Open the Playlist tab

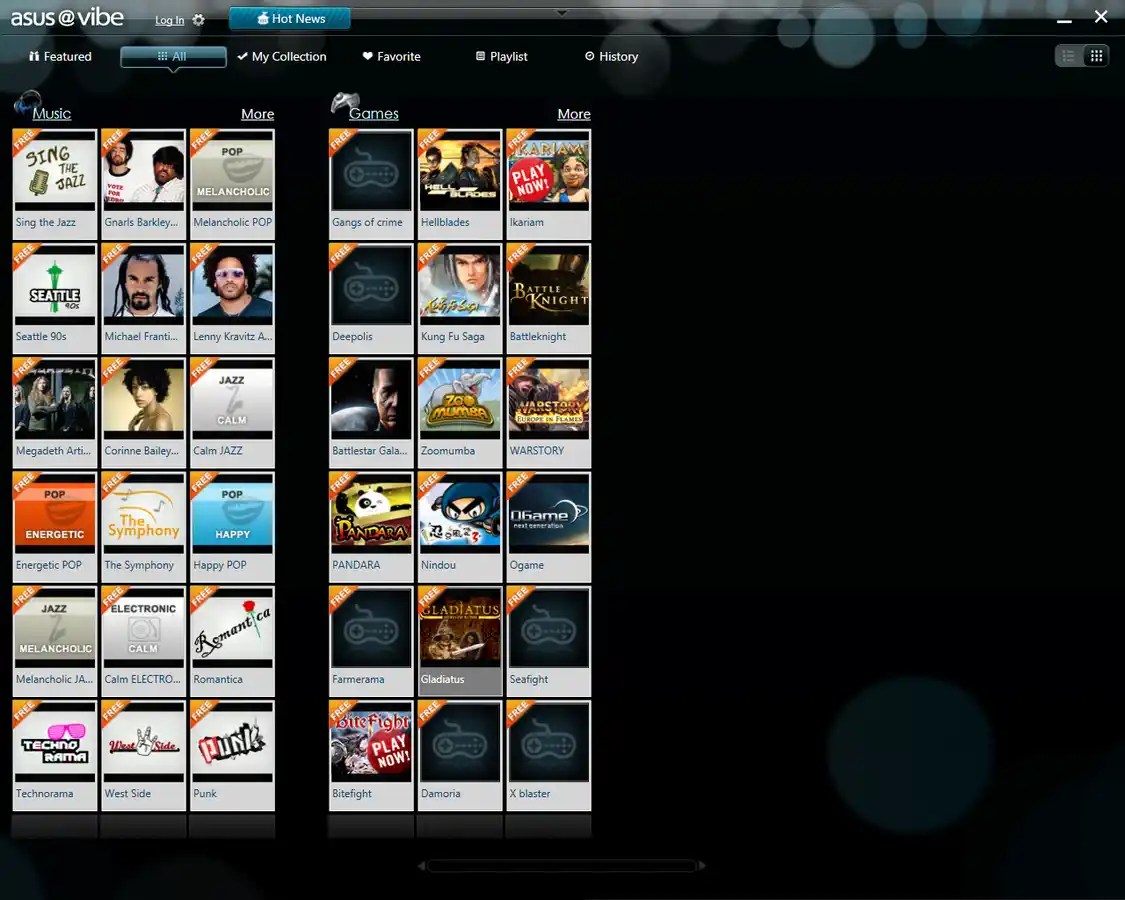[x=502, y=57]
